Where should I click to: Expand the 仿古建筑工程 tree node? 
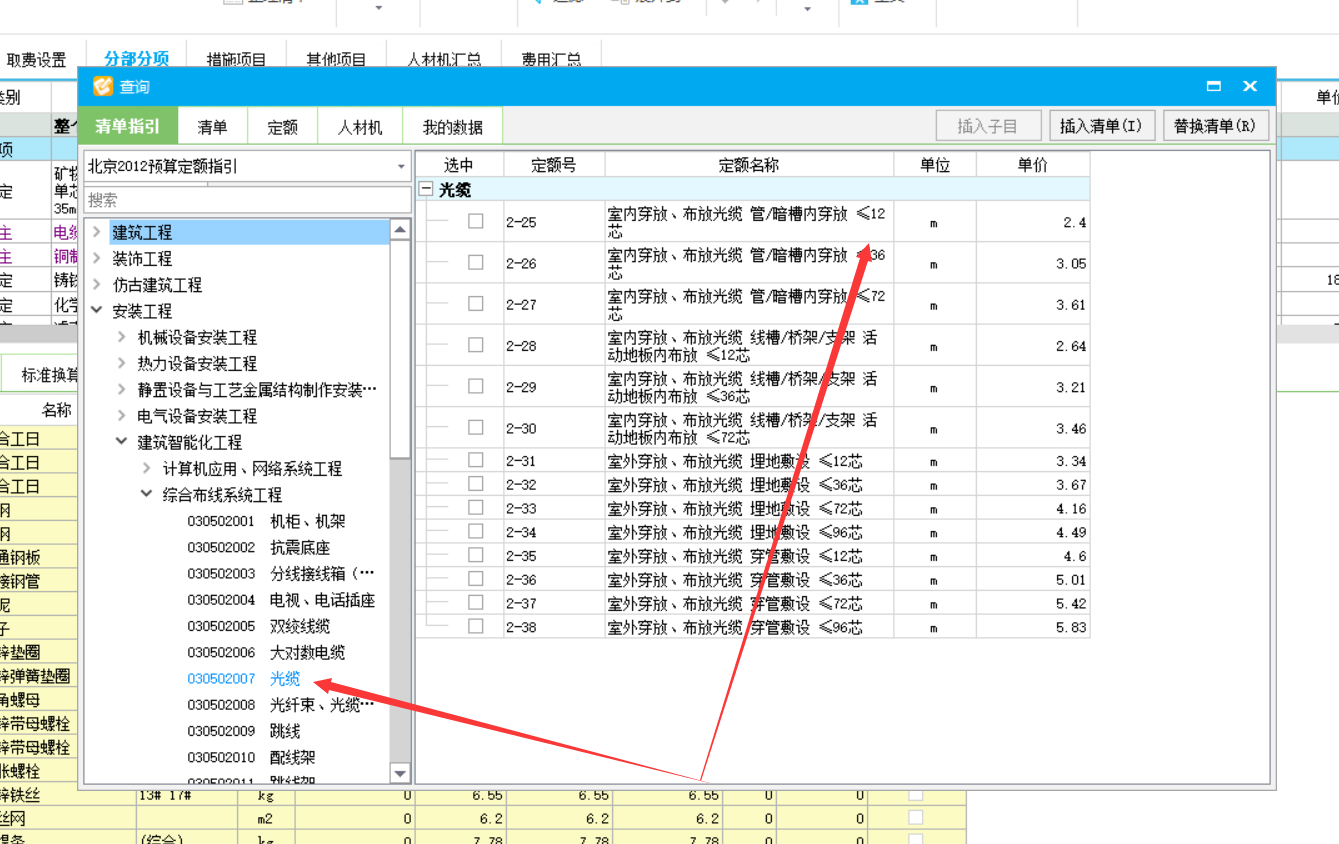tap(97, 284)
